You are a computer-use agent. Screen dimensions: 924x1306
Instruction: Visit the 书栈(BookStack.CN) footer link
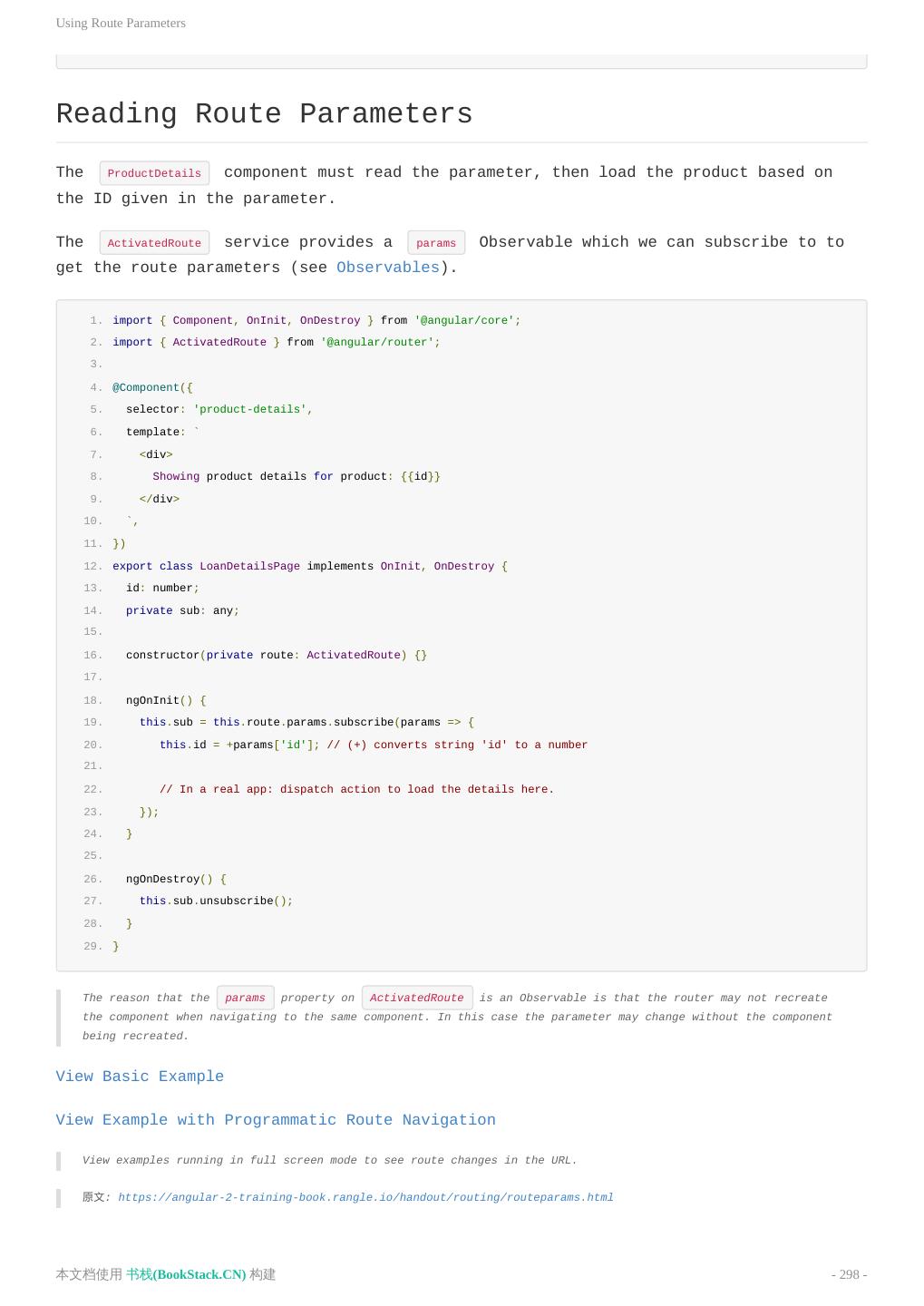pos(186,1274)
